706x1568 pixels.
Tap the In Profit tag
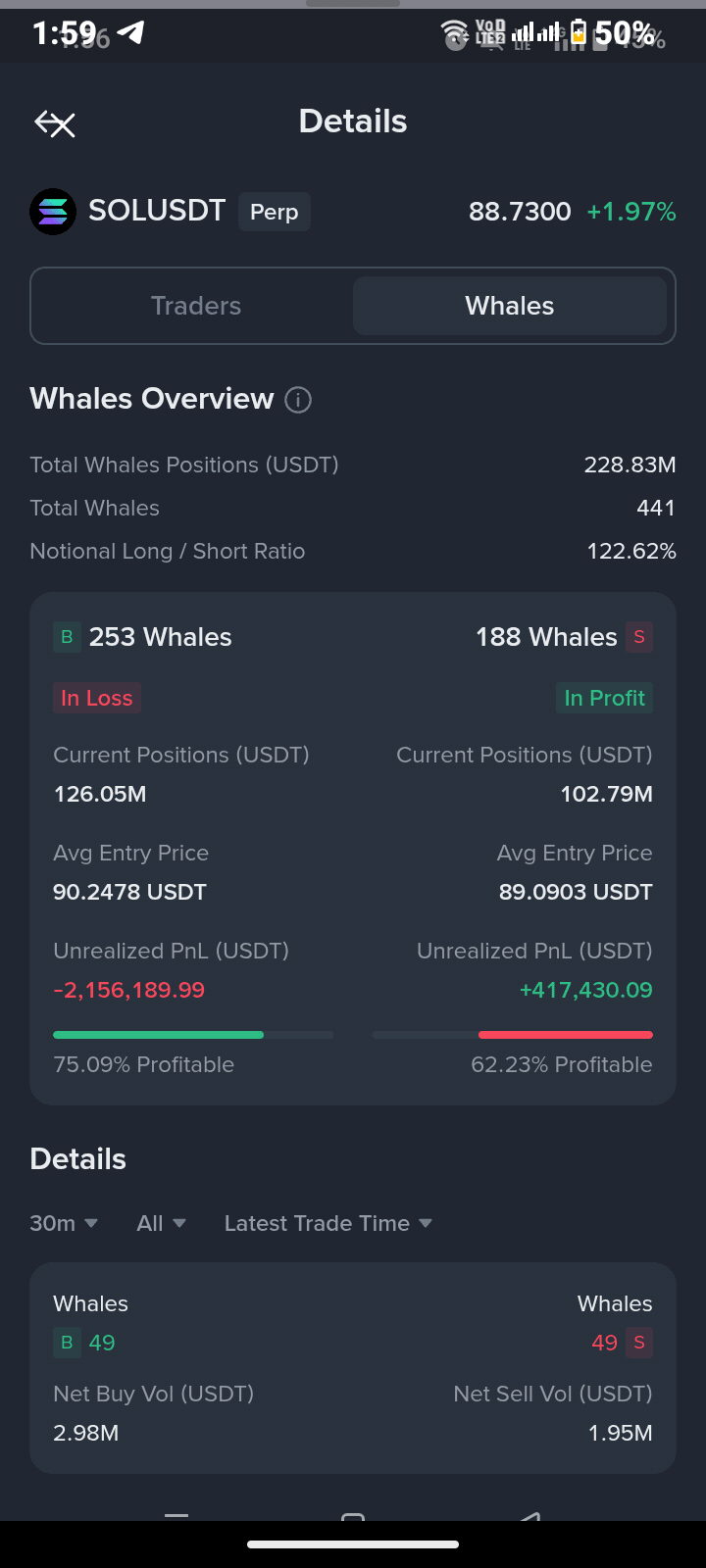605,698
